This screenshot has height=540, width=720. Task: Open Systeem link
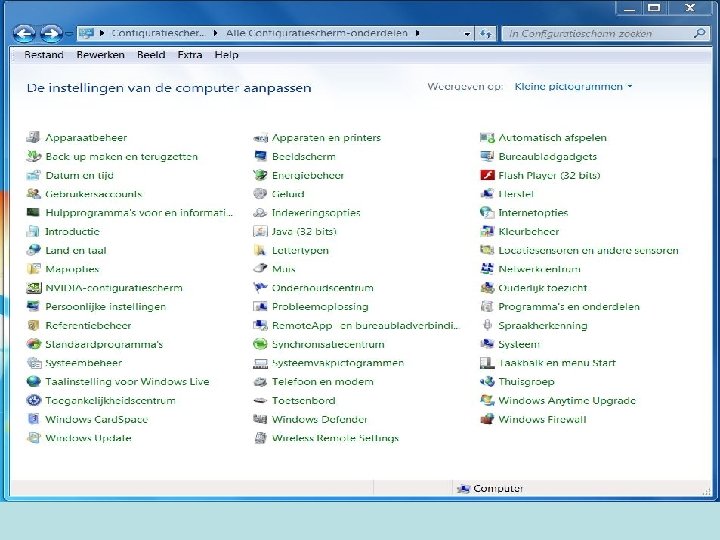tap(519, 344)
